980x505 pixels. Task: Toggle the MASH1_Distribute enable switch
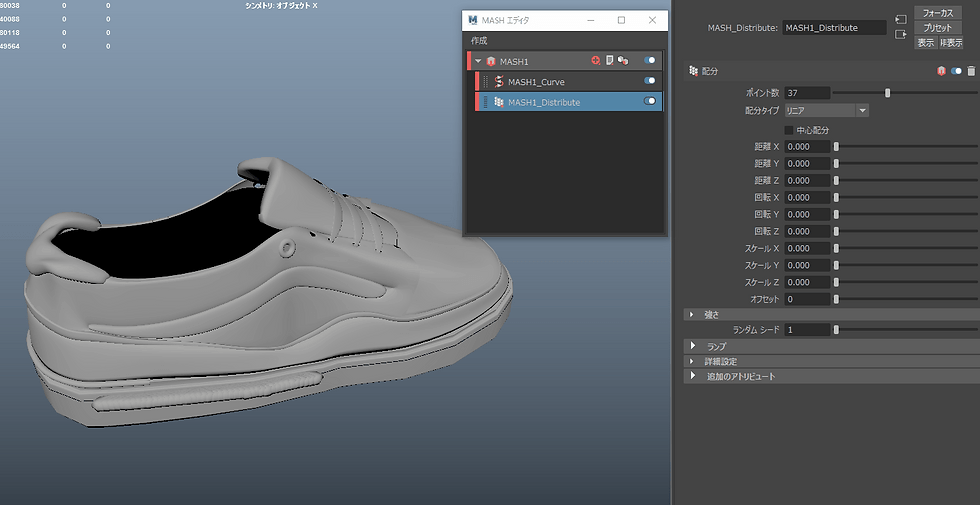[649, 101]
